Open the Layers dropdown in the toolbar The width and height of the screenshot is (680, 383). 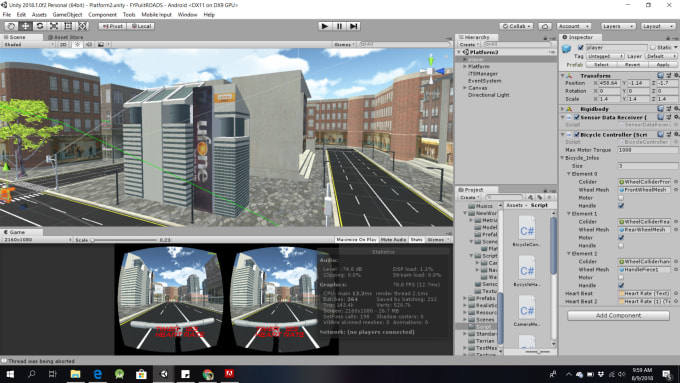(618, 26)
